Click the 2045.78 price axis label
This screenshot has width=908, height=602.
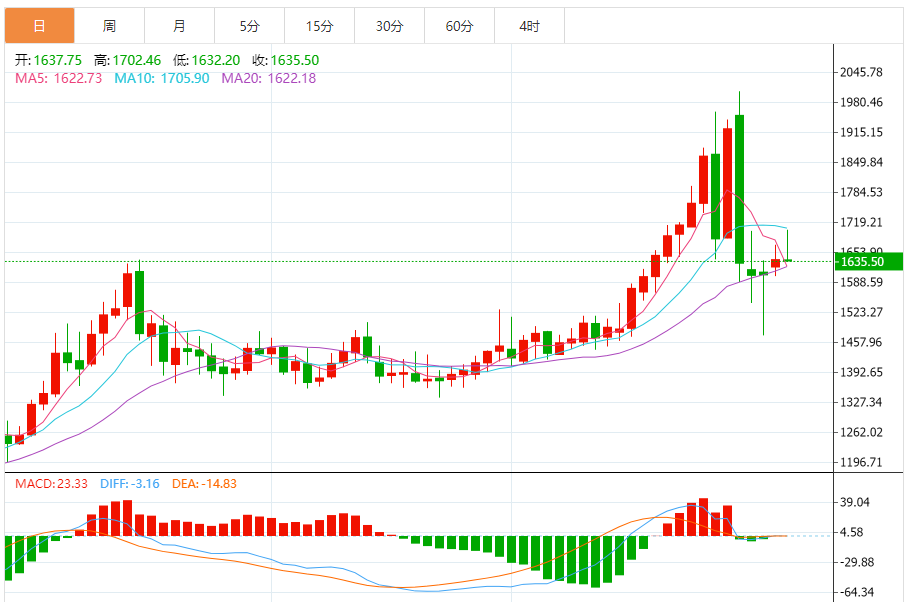(x=861, y=72)
